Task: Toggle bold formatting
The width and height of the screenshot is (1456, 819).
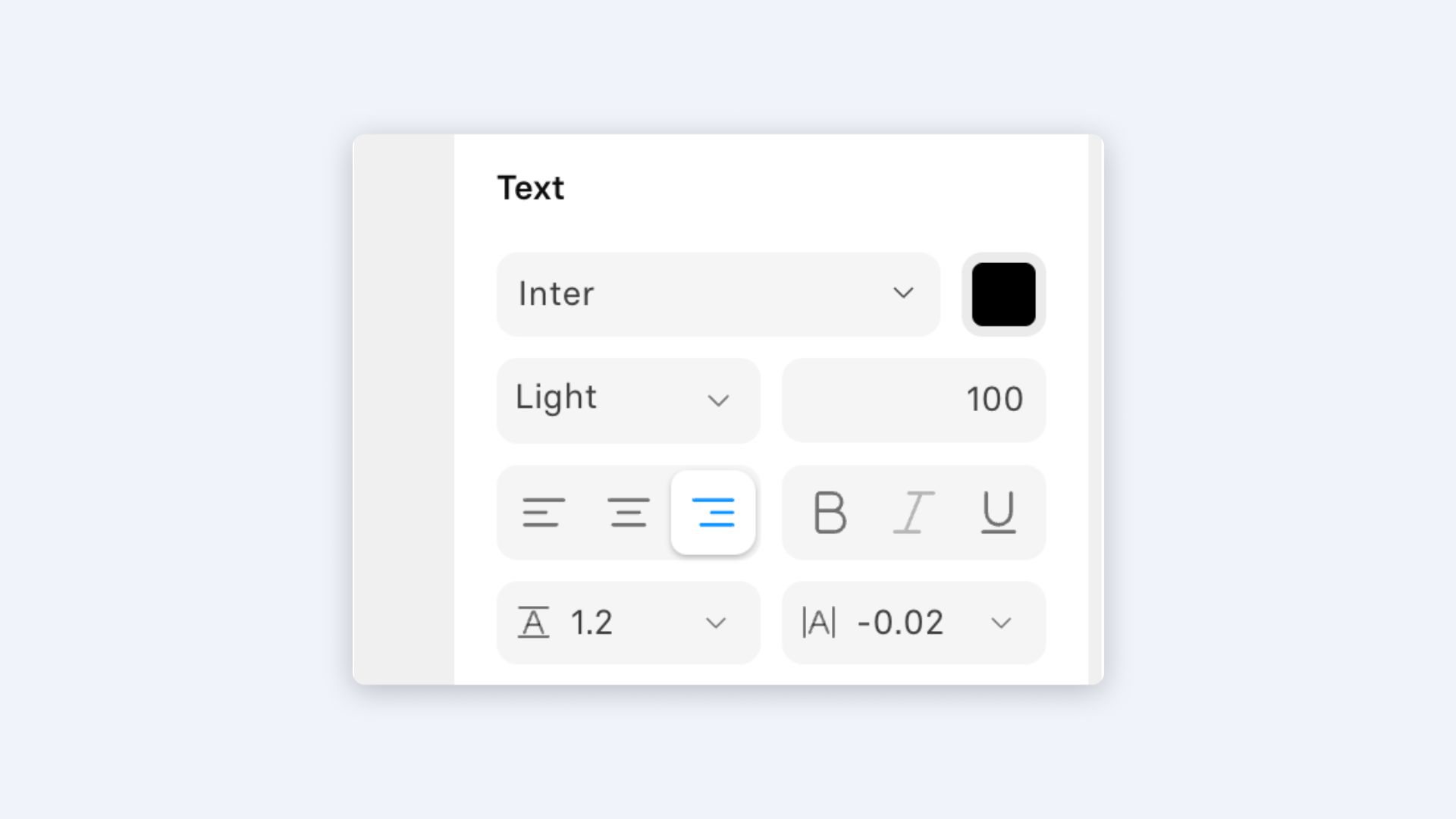Action: click(x=830, y=513)
